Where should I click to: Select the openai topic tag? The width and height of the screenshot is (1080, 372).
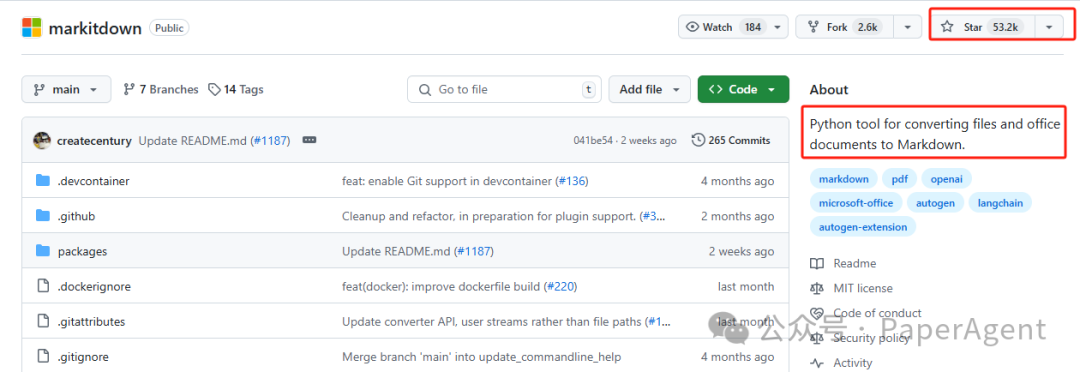click(x=946, y=179)
